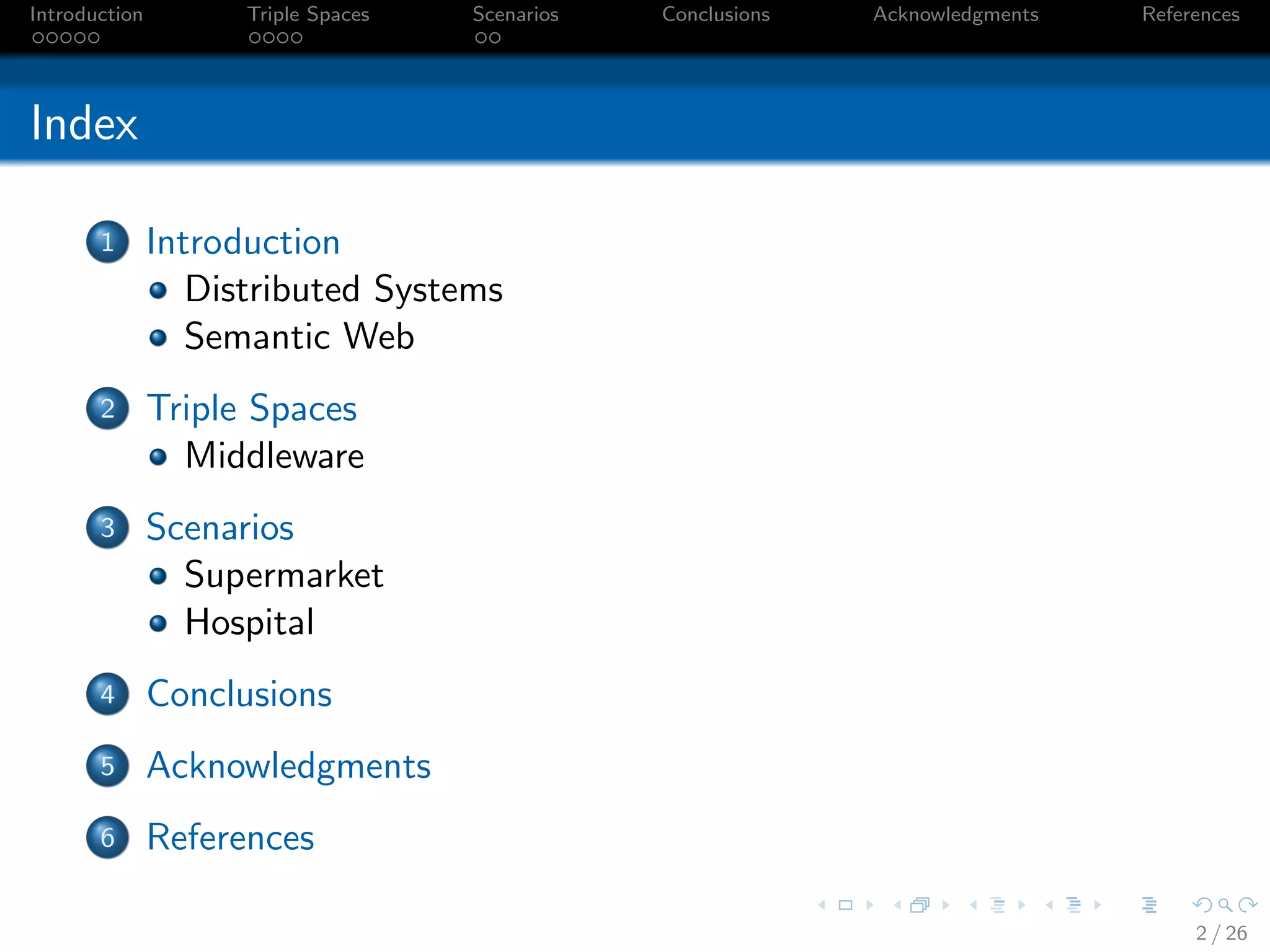Image resolution: width=1270 pixels, height=952 pixels.
Task: Click the first Introduction progress circle
Action: point(38,38)
